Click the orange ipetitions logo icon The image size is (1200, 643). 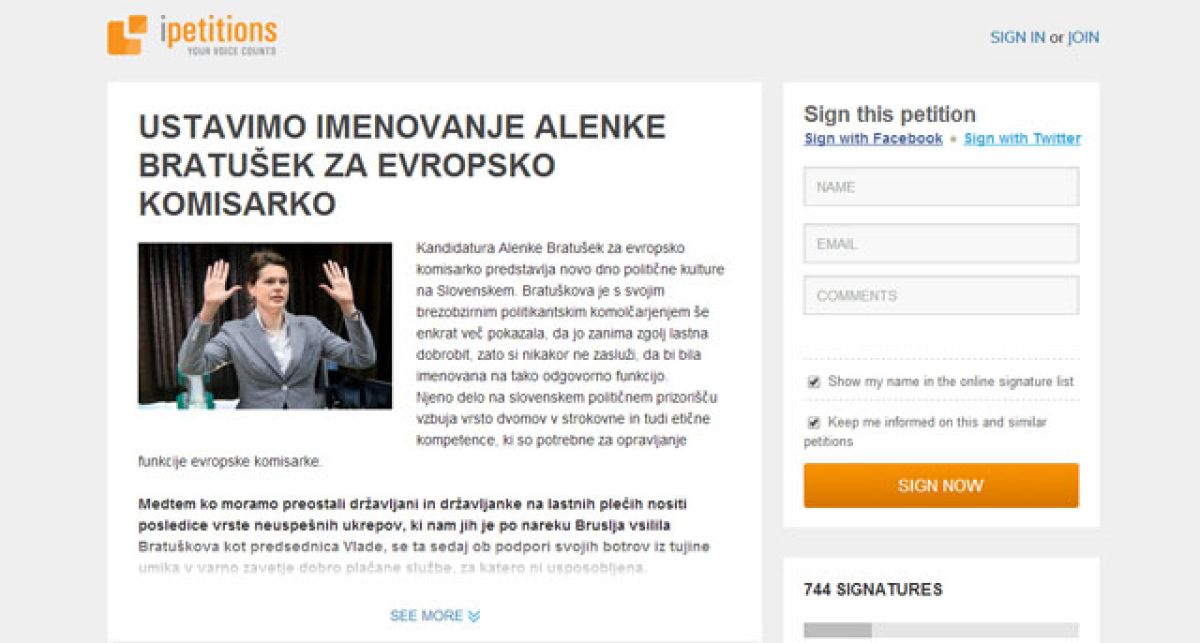(127, 35)
